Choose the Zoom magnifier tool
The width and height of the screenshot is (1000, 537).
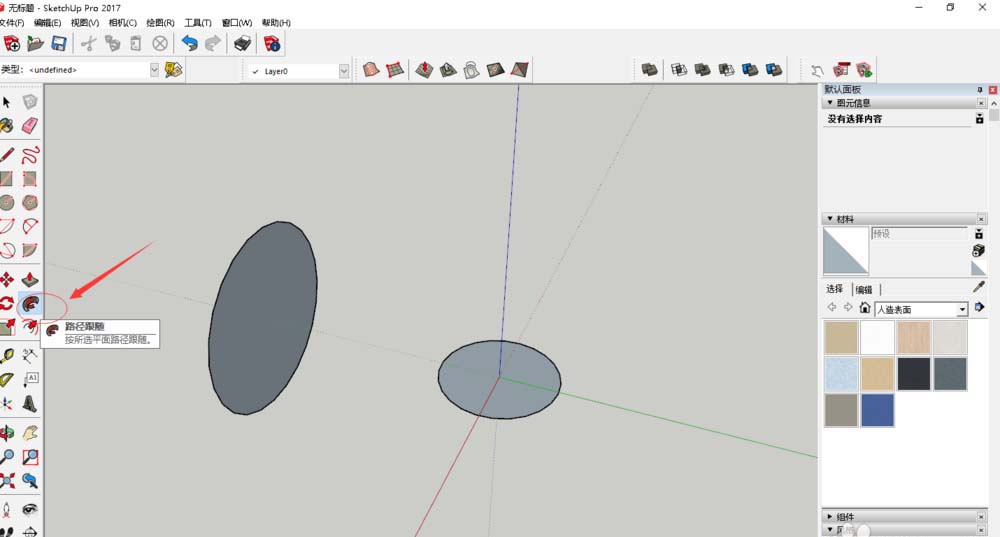[x=7, y=457]
